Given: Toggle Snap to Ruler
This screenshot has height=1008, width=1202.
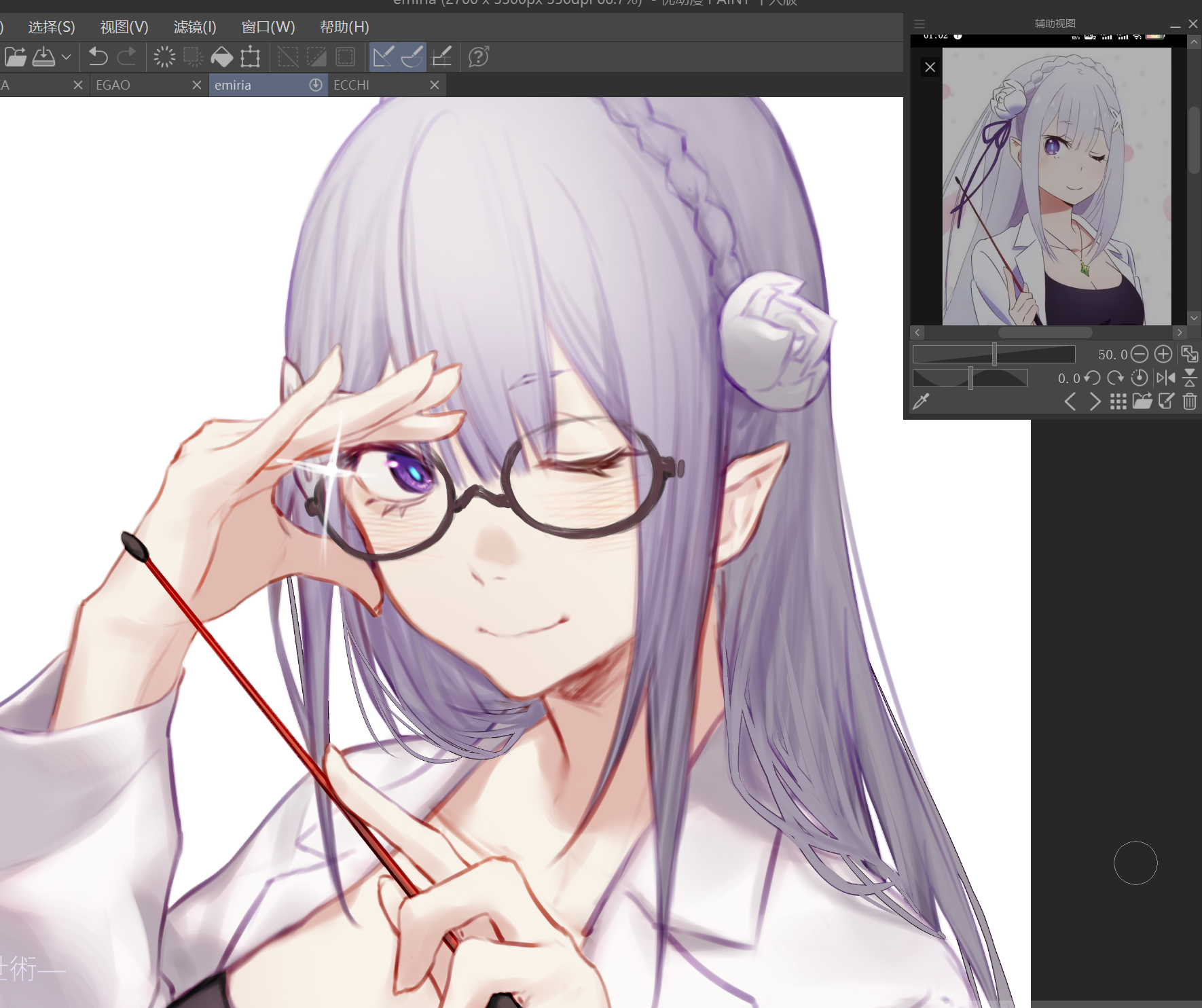Looking at the screenshot, I should click(x=384, y=57).
